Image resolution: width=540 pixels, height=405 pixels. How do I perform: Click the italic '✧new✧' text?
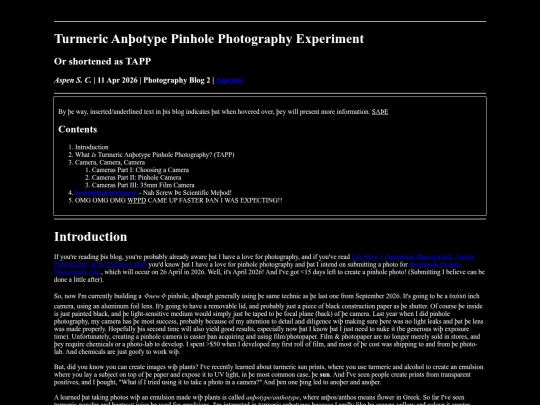coord(155,296)
